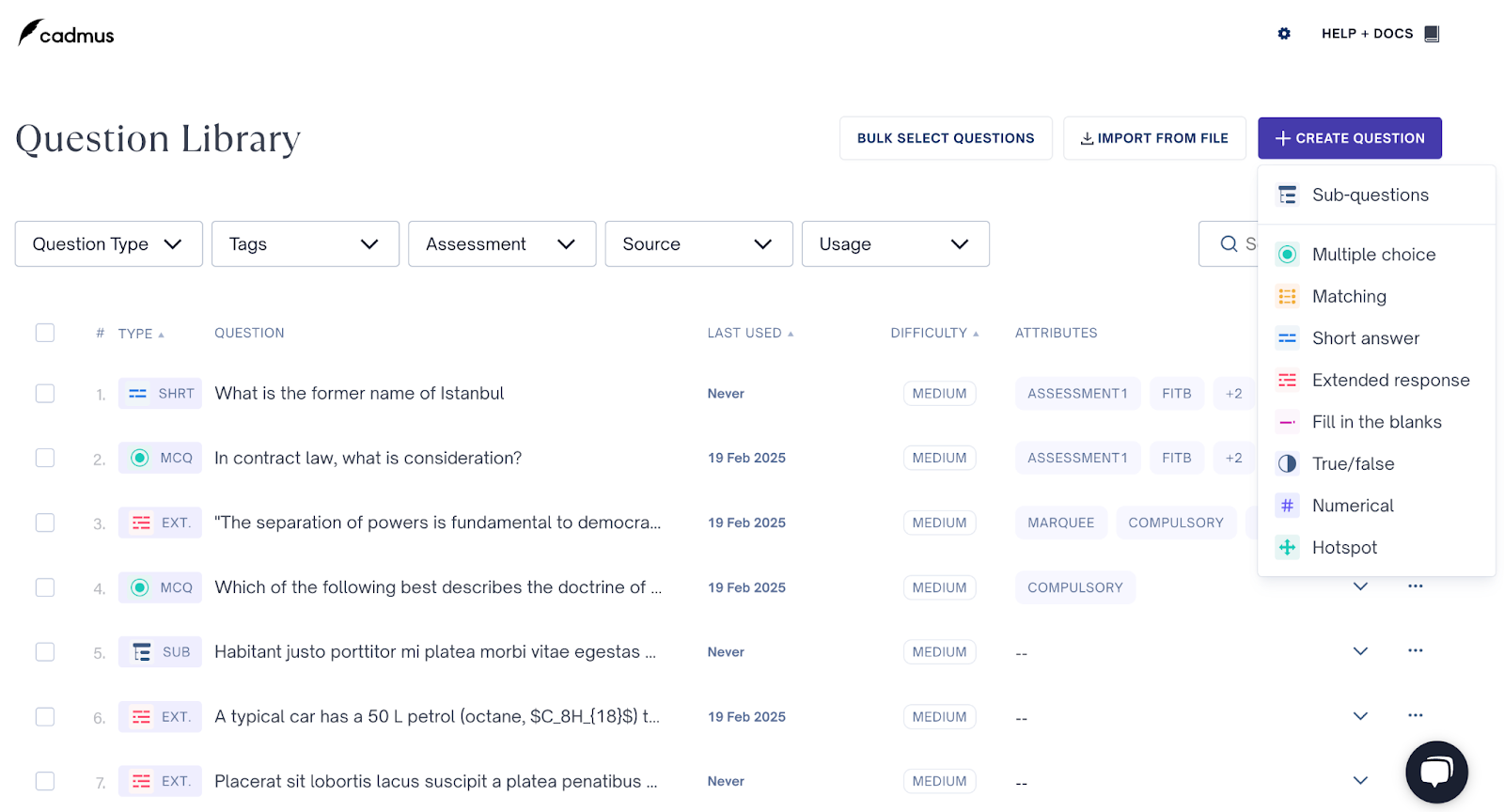
Task: Click the EXT. type badge in row 7
Action: [160, 781]
